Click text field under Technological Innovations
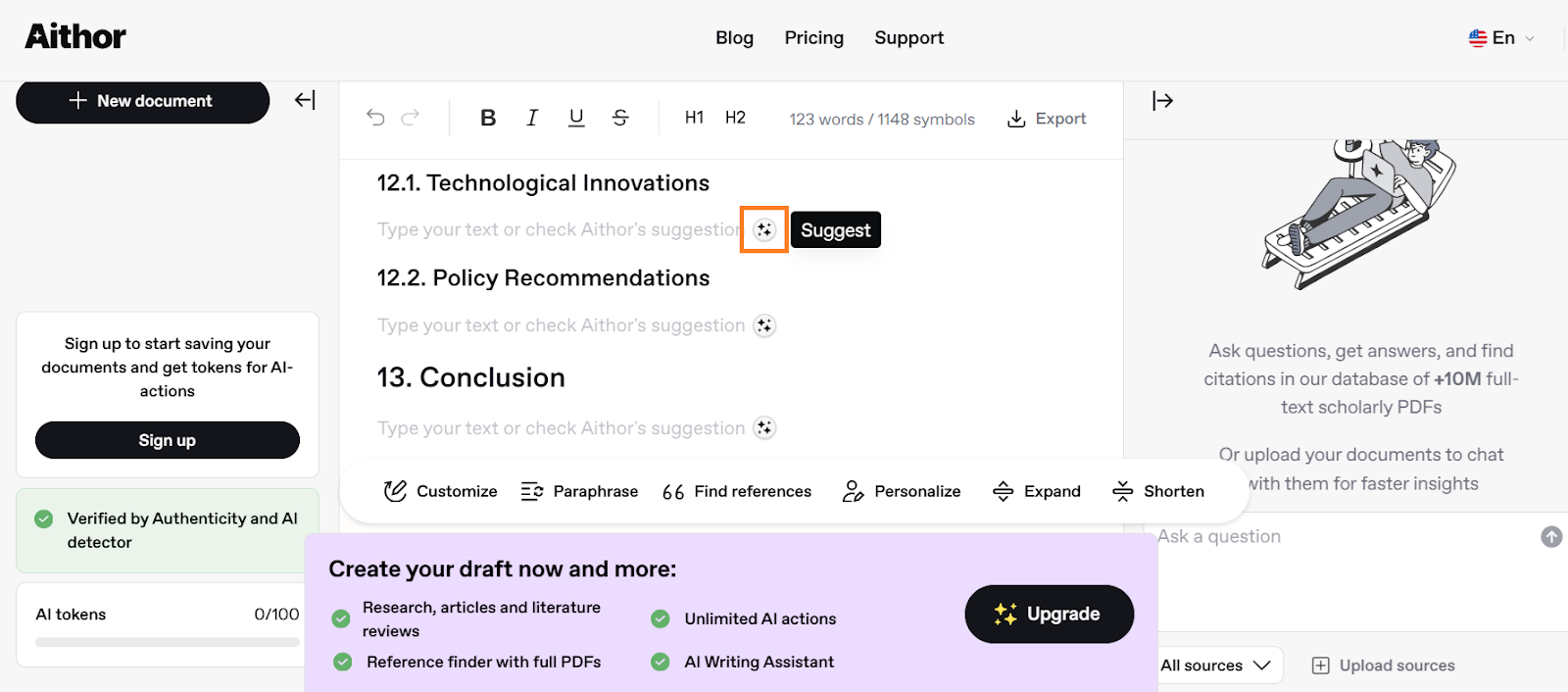Image resolution: width=1568 pixels, height=692 pixels. click(x=559, y=230)
